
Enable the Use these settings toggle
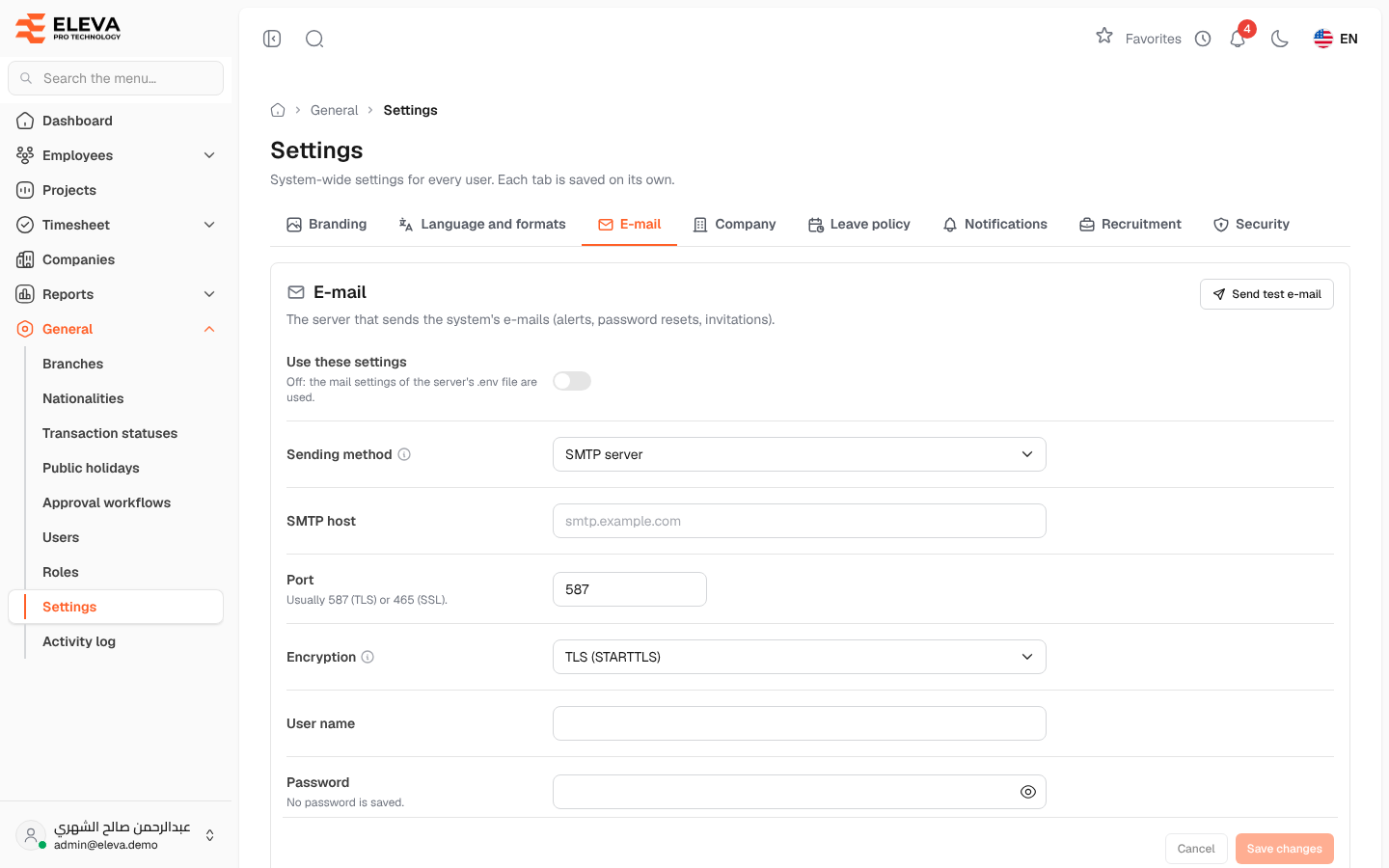tap(572, 381)
